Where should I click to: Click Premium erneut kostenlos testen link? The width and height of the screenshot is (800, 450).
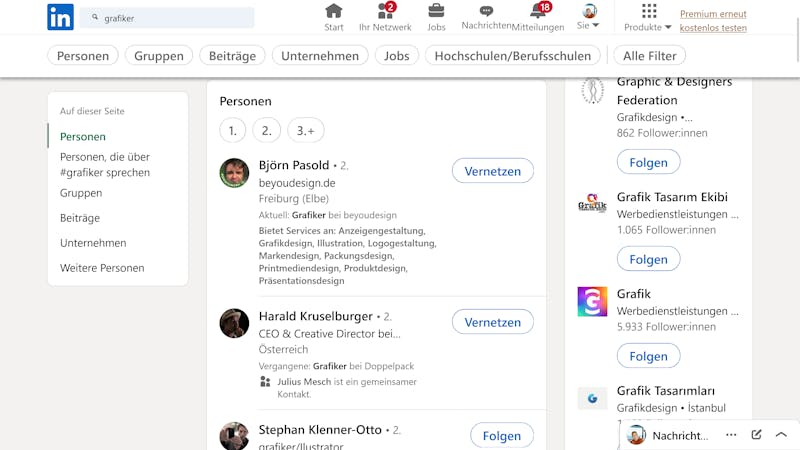tap(713, 21)
